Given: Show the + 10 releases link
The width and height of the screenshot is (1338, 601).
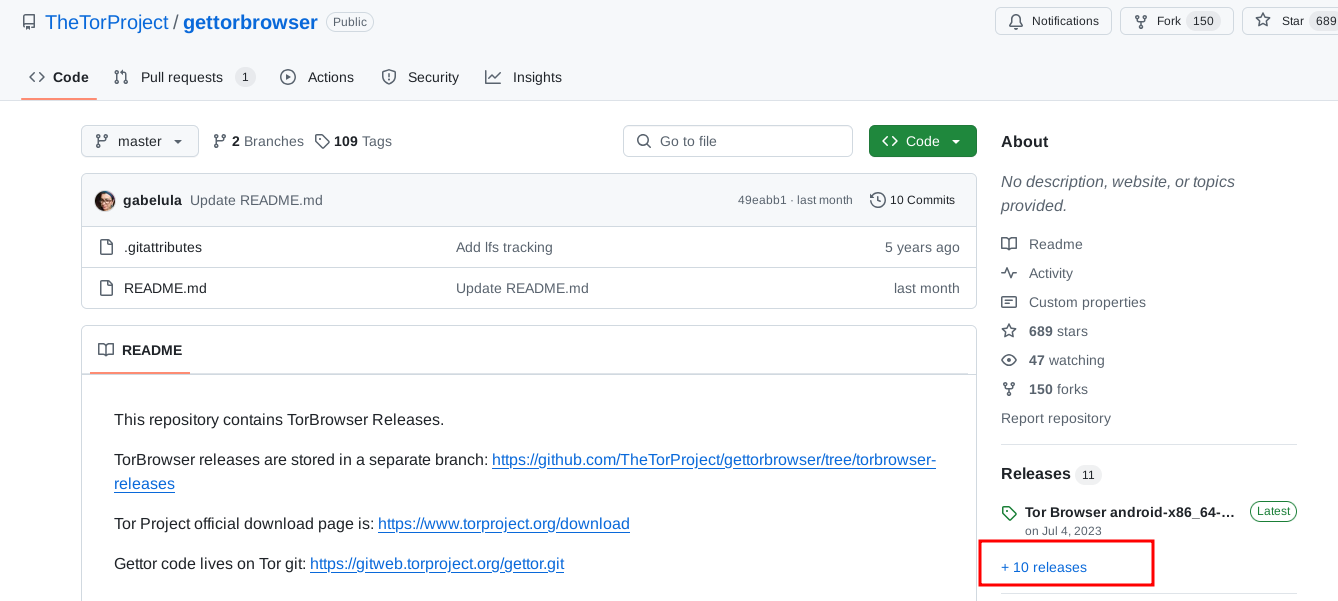Looking at the screenshot, I should [x=1044, y=567].
